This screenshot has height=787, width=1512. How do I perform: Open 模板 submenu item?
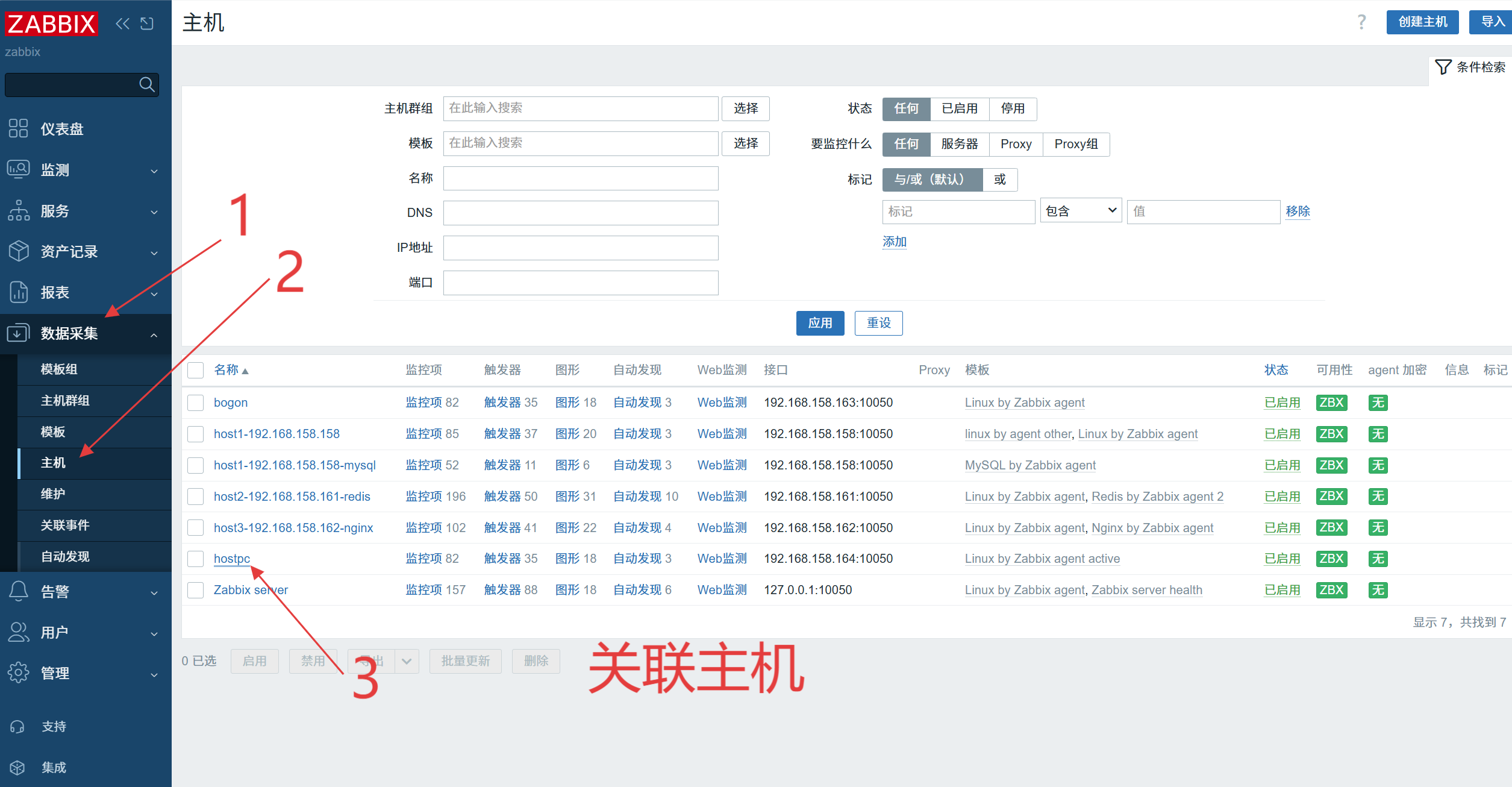coord(95,432)
